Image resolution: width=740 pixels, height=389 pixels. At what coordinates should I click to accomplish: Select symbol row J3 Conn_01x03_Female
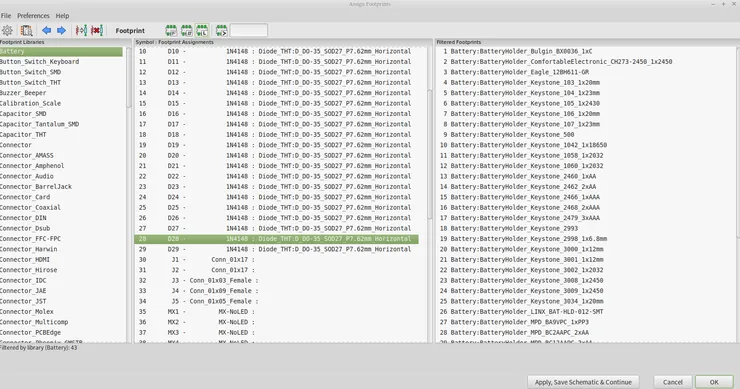click(x=277, y=280)
